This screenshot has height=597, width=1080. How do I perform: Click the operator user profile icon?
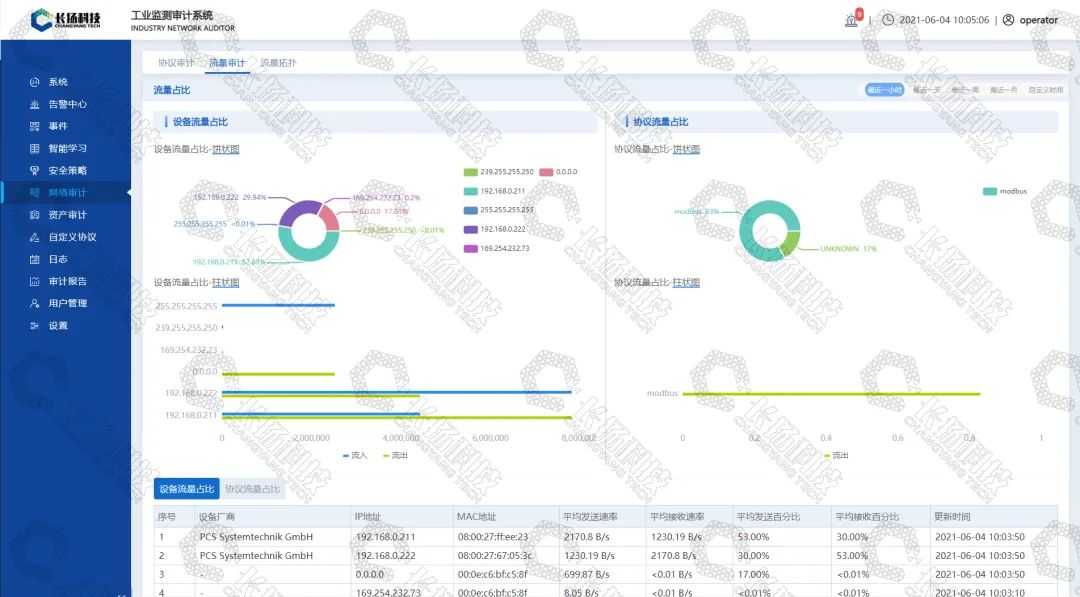pos(1008,20)
